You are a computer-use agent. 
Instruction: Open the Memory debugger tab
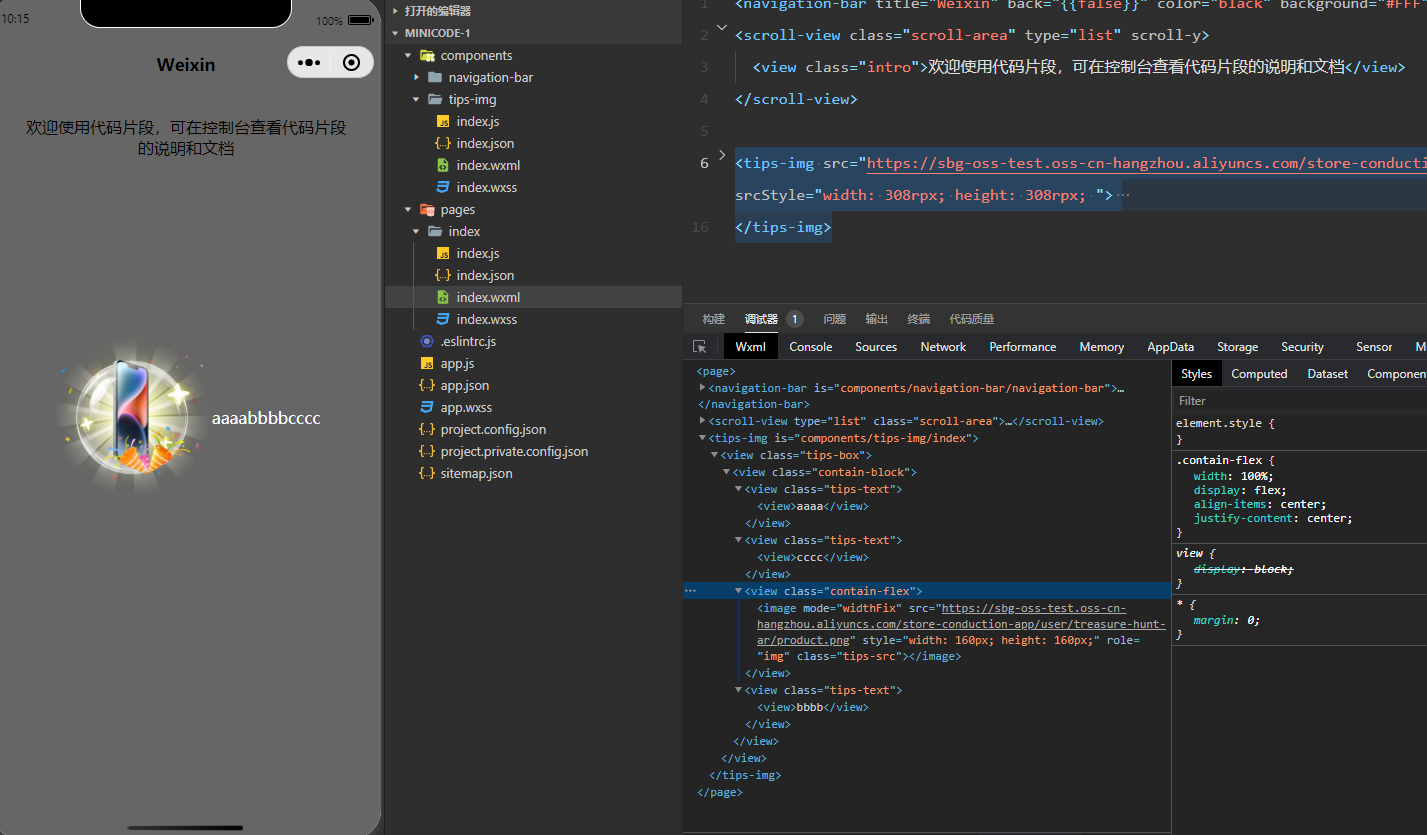[x=1101, y=347]
